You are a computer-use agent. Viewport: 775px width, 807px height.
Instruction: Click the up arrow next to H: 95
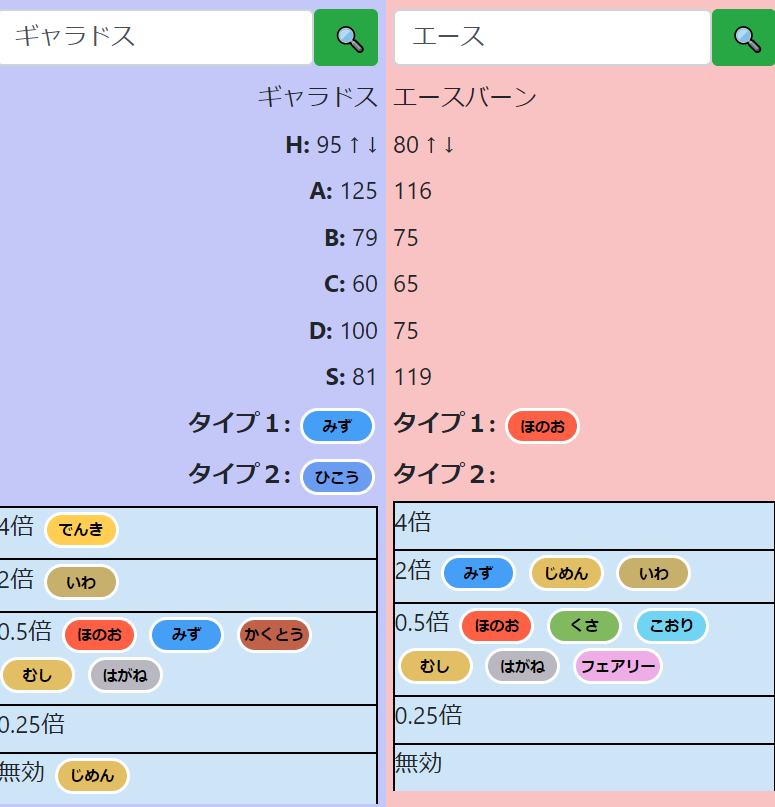pyautogui.click(x=354, y=145)
